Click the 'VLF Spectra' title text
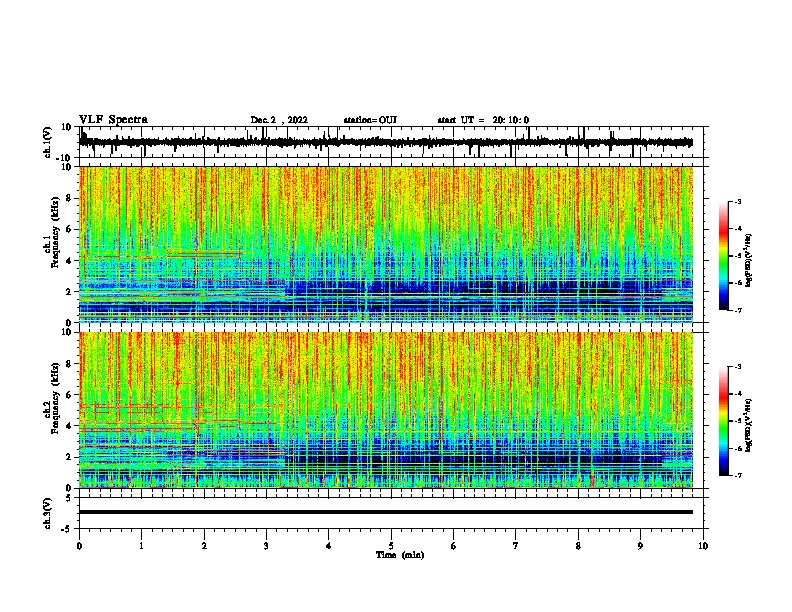 tap(113, 120)
